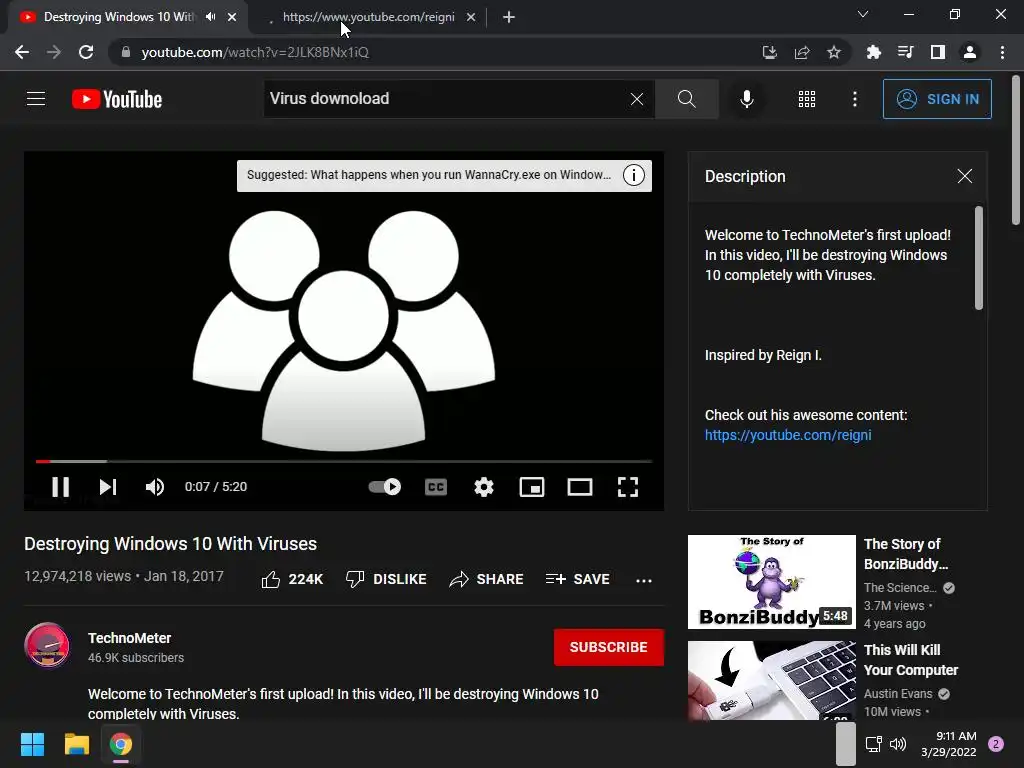Open the suggested video info card
Viewport: 1024px width, 768px height.
tap(633, 175)
